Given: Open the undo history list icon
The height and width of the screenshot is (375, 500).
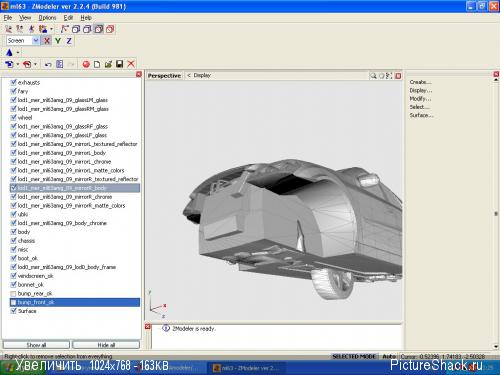Looking at the screenshot, I should point(59,64).
